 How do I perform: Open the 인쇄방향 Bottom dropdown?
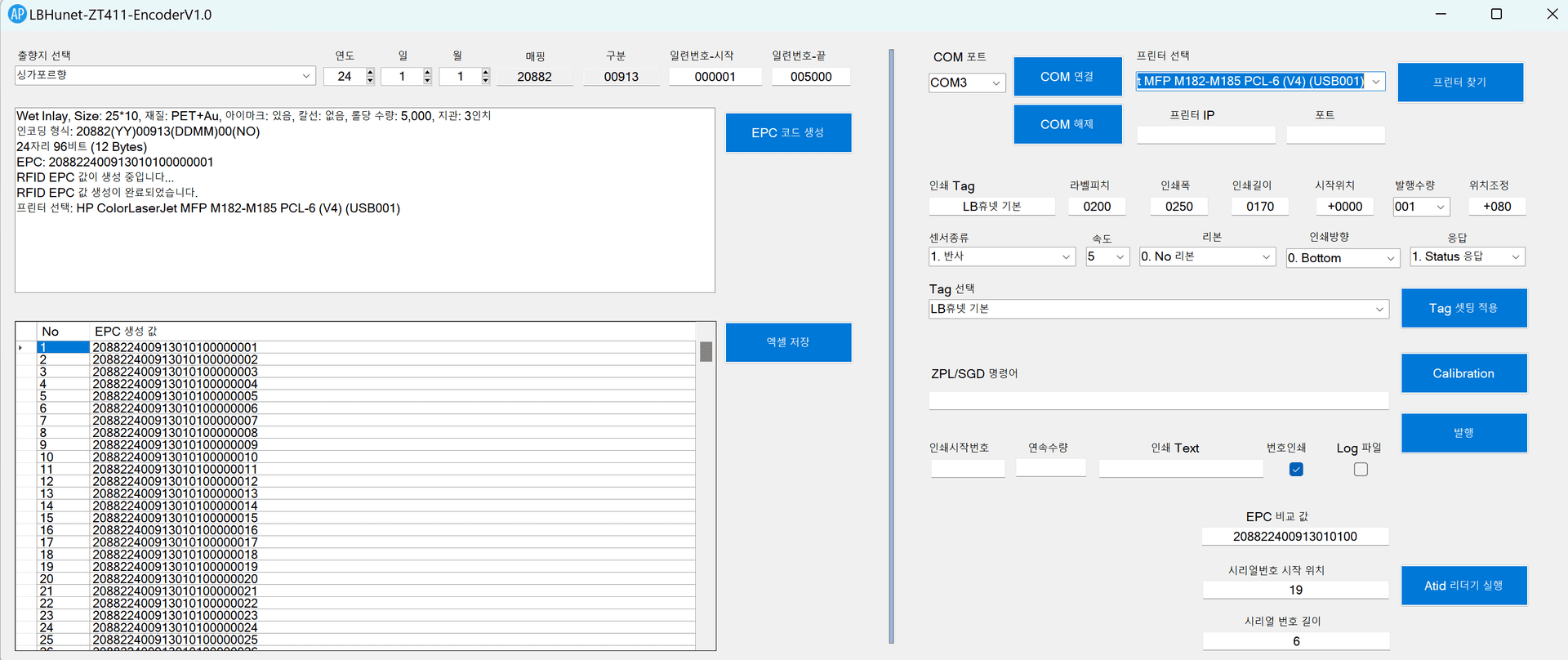pos(1390,258)
